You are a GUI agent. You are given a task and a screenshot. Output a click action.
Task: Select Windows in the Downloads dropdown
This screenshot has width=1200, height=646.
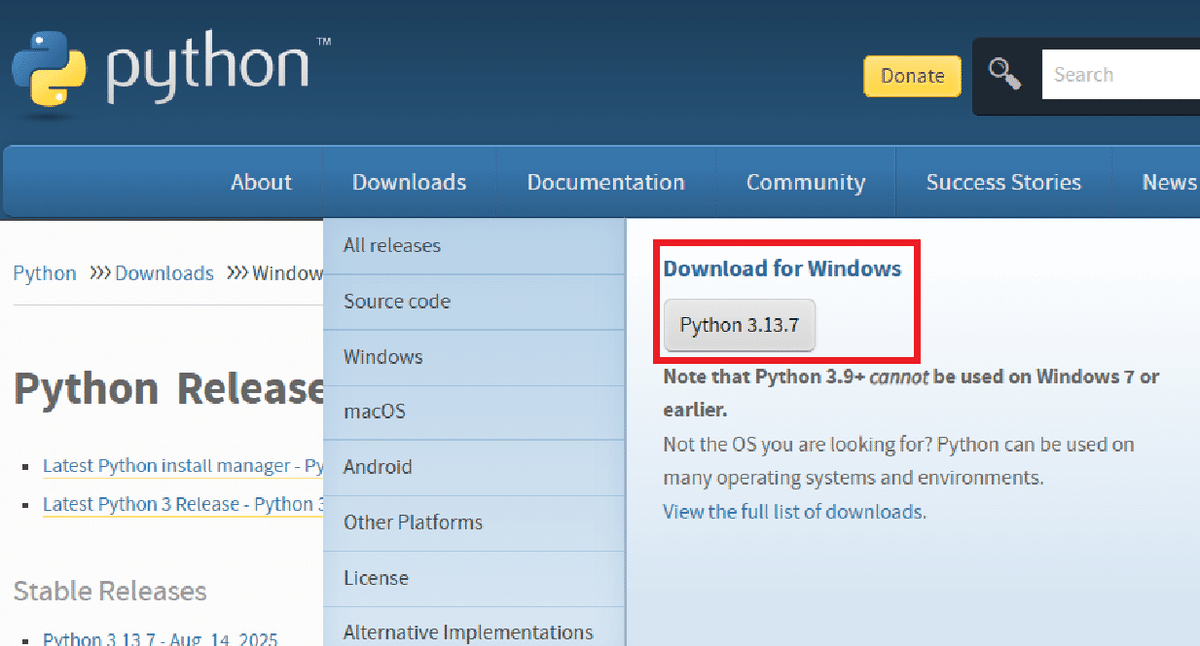coord(383,357)
